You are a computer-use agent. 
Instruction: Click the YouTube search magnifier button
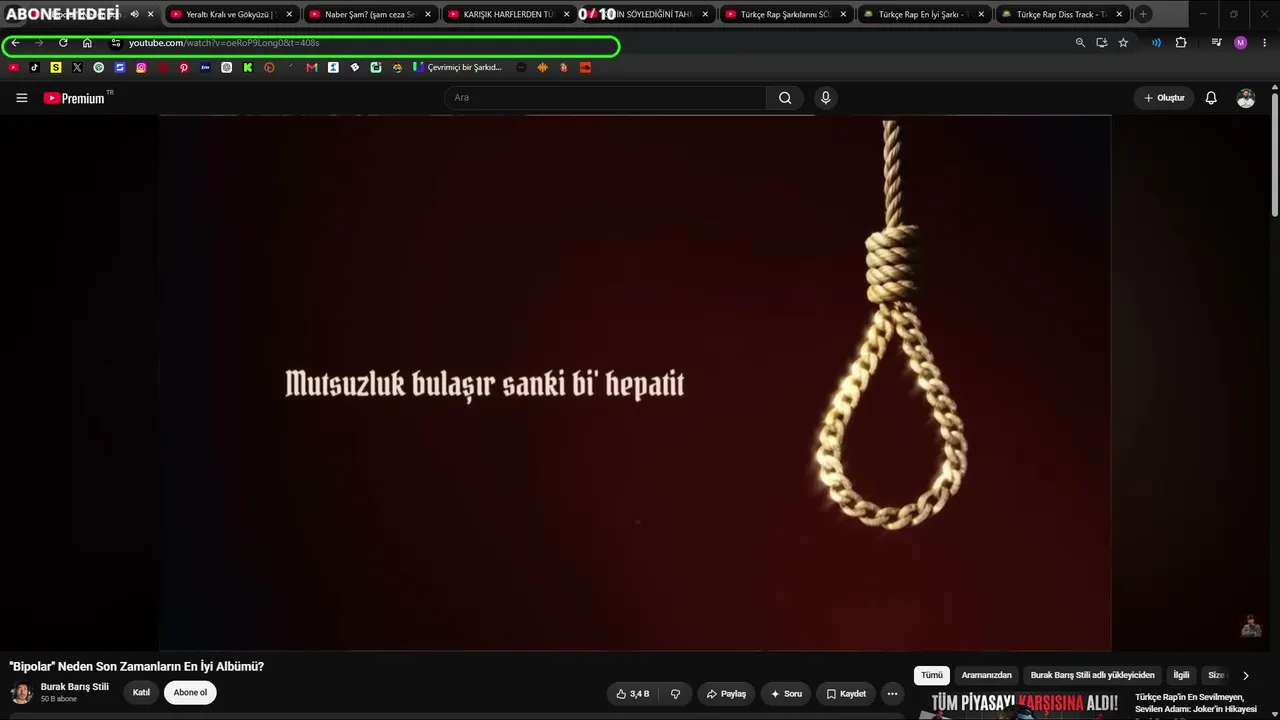pos(785,98)
